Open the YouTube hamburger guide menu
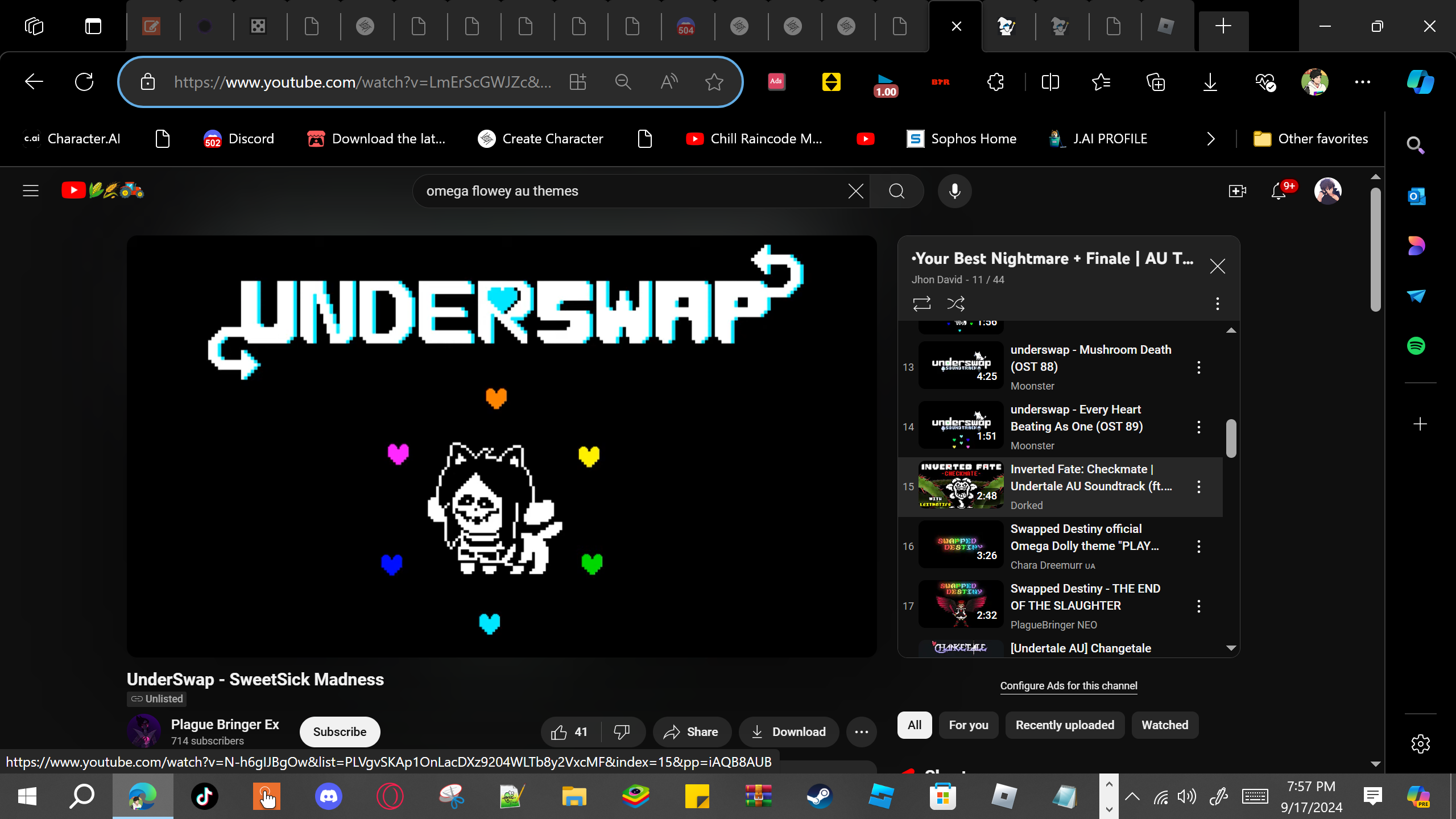Image resolution: width=1456 pixels, height=819 pixels. (31, 191)
